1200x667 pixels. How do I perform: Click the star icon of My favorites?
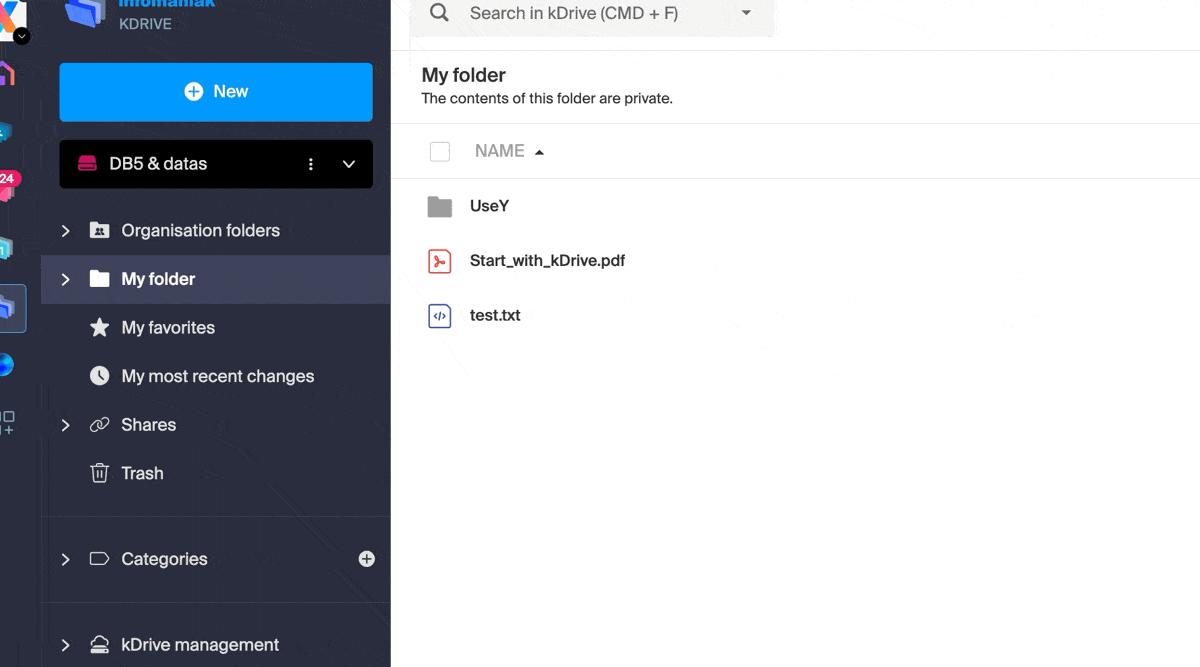coord(99,327)
